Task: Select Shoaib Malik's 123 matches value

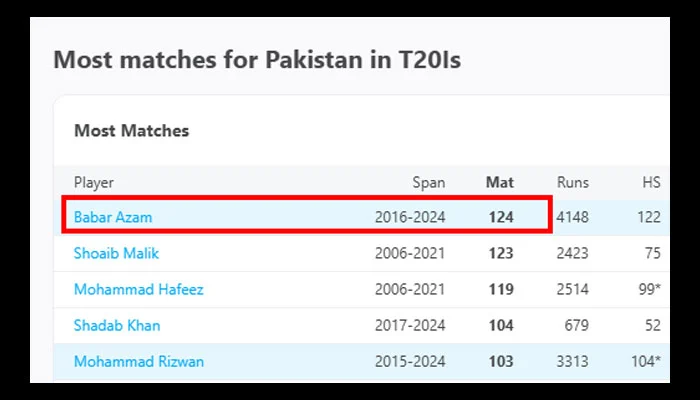Action: pyautogui.click(x=501, y=253)
